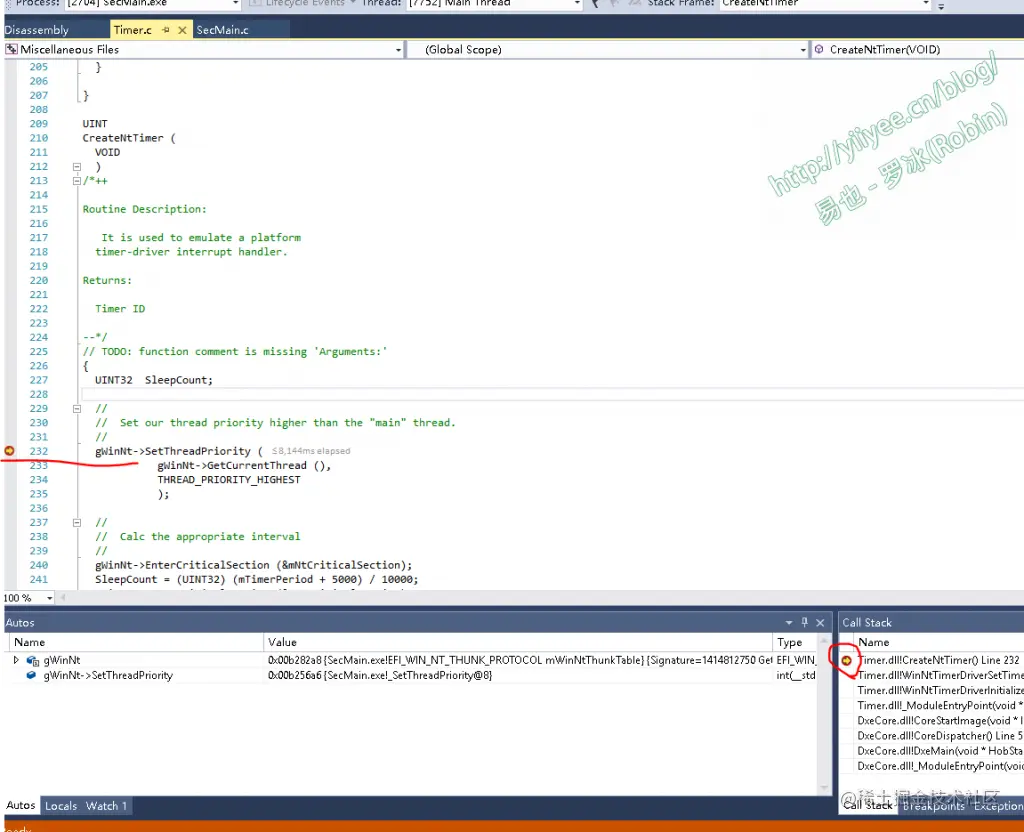Image resolution: width=1024 pixels, height=832 pixels.
Task: Click the gWinNt->SetThreadPriority name in Autos
Action: point(108,675)
